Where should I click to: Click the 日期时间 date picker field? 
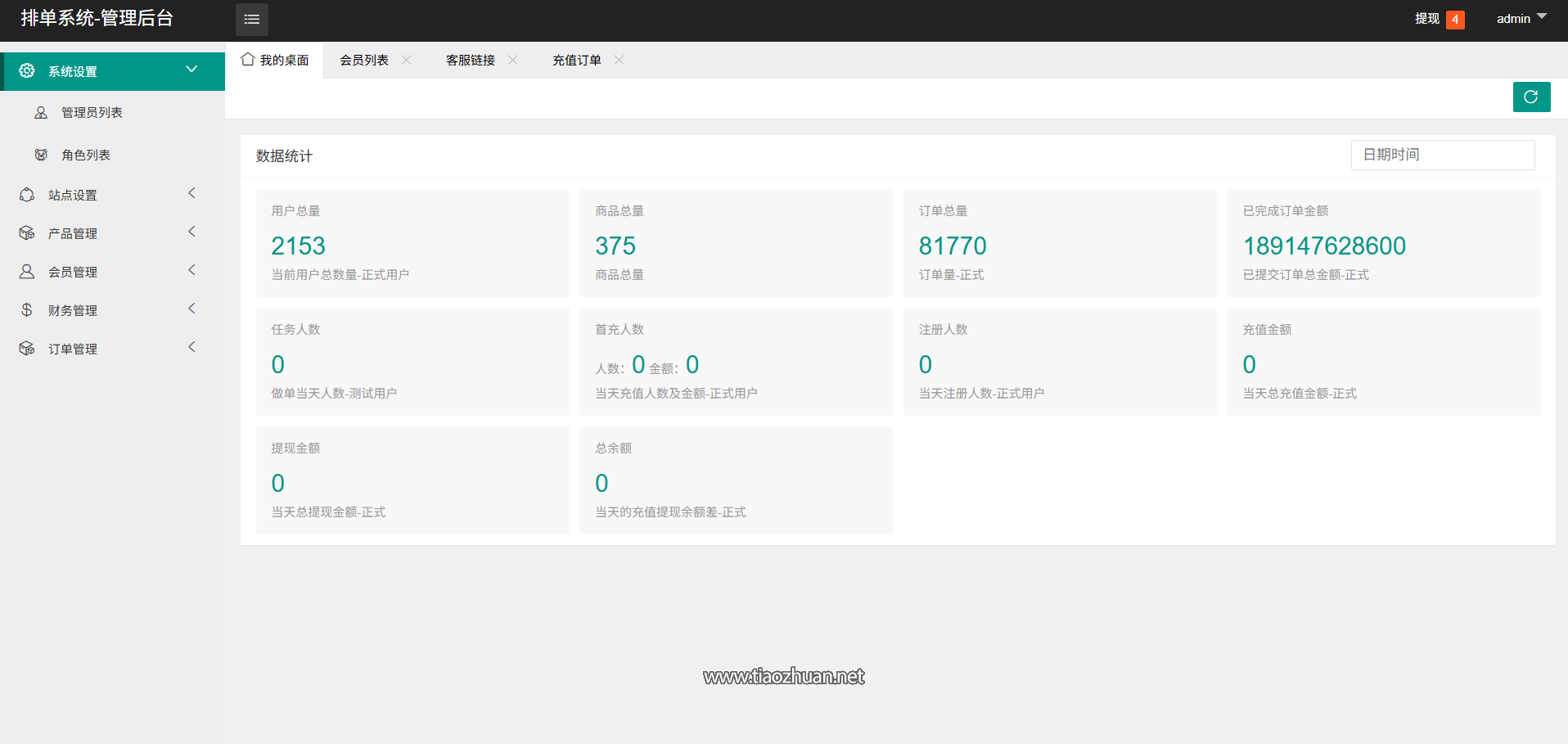point(1442,154)
